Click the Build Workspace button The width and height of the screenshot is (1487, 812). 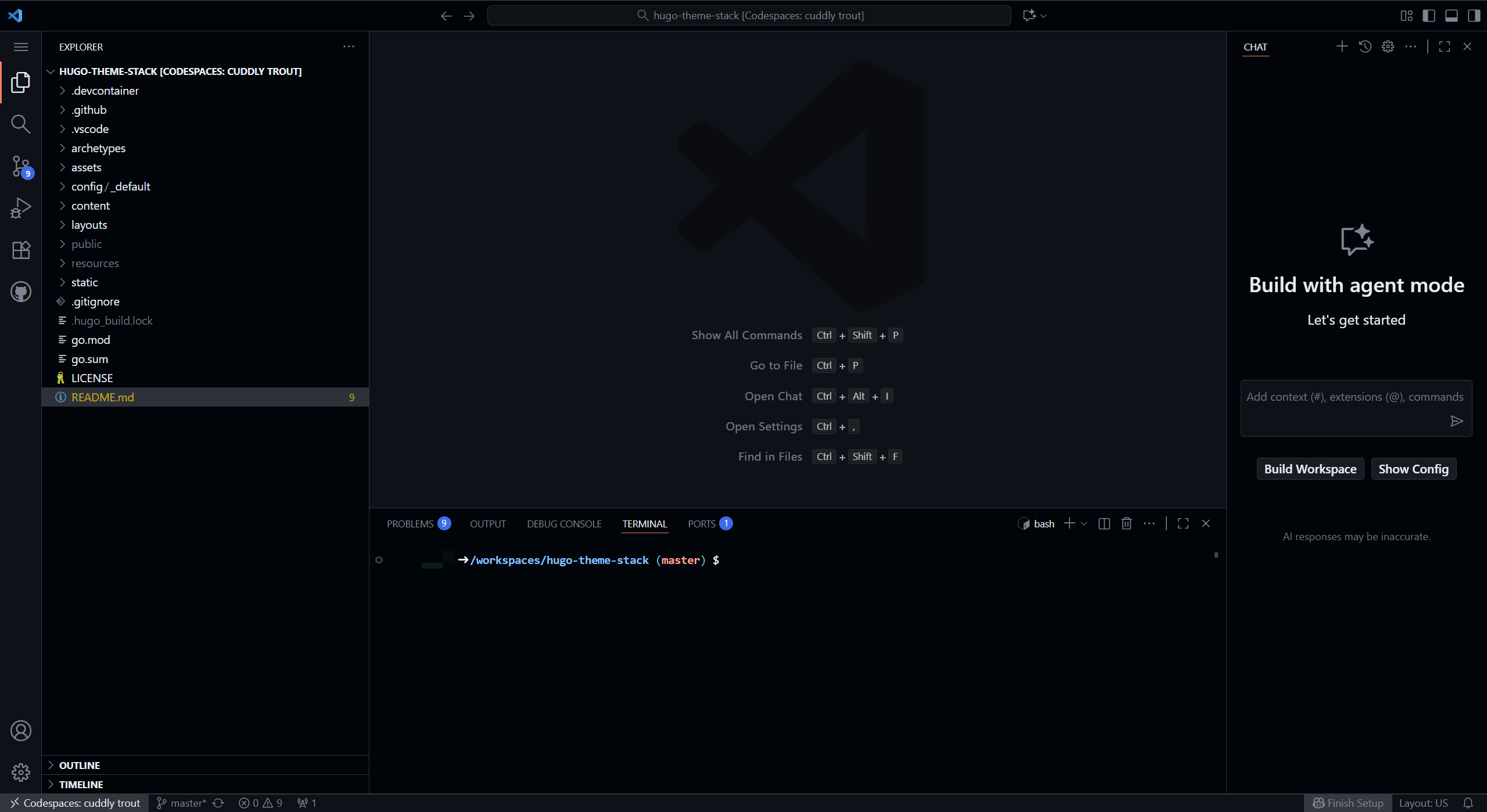point(1310,469)
